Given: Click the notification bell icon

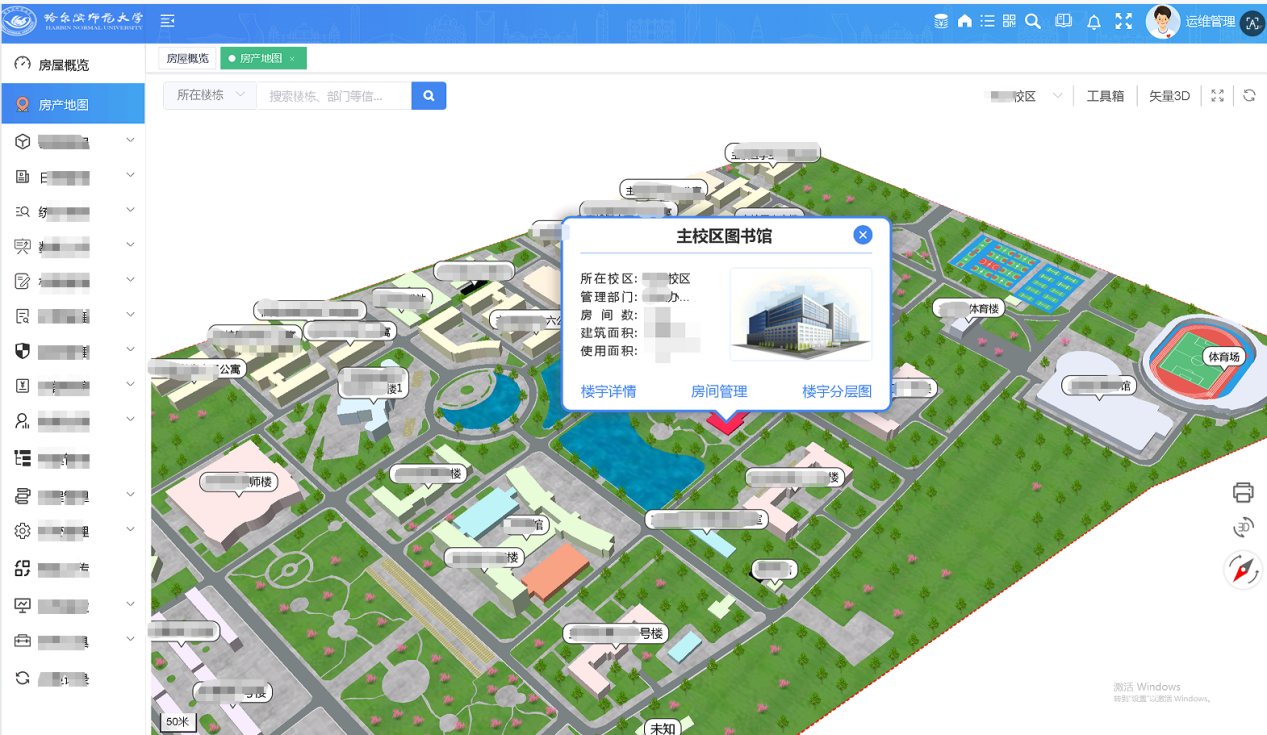Looking at the screenshot, I should click(x=1094, y=22).
